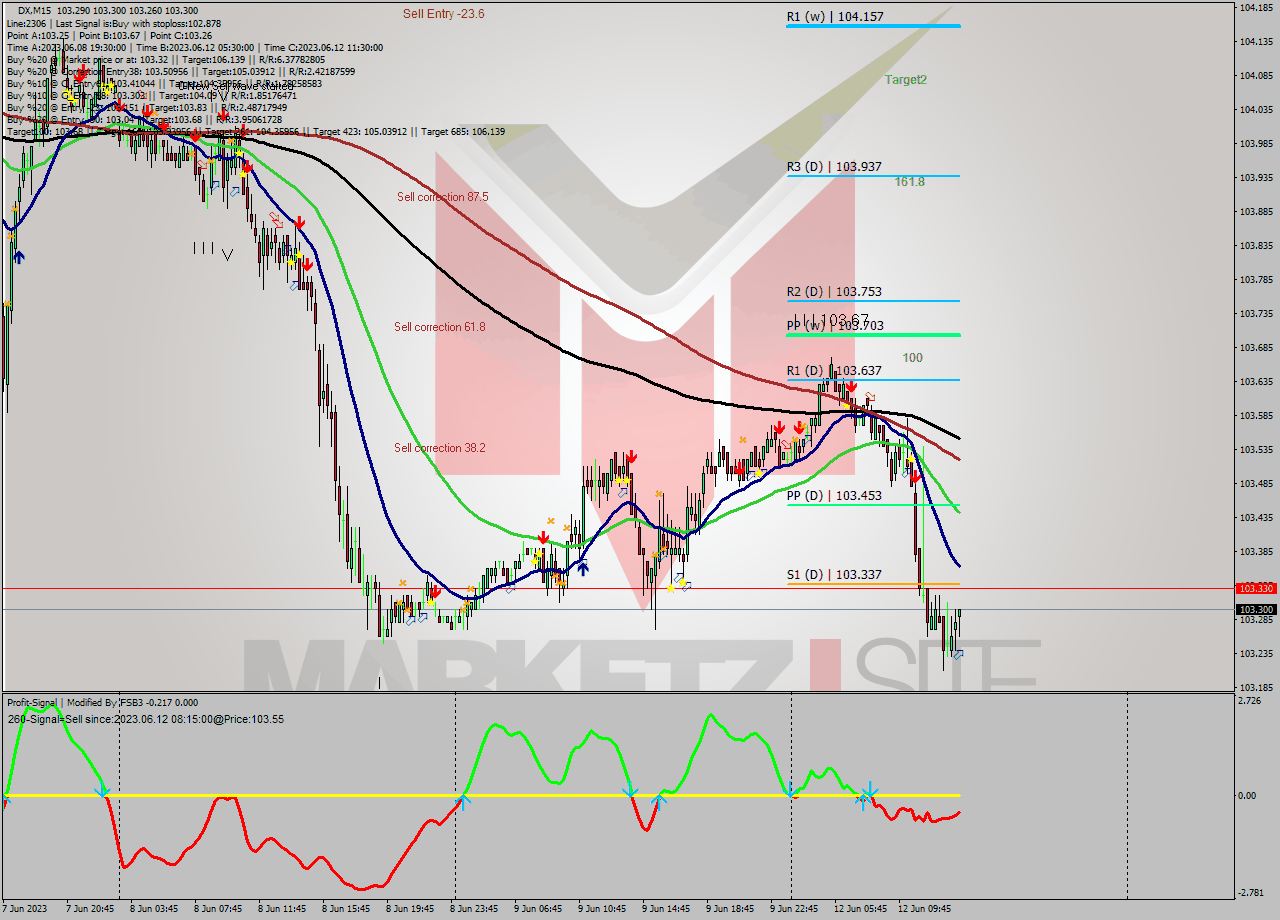Click the 8 Jun 03:45 time label
Viewport: 1280px width, 920px height.
(154, 909)
